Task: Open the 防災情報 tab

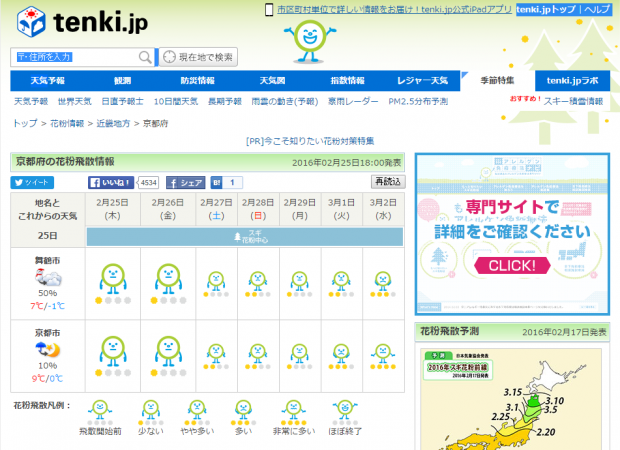Action: (x=197, y=81)
